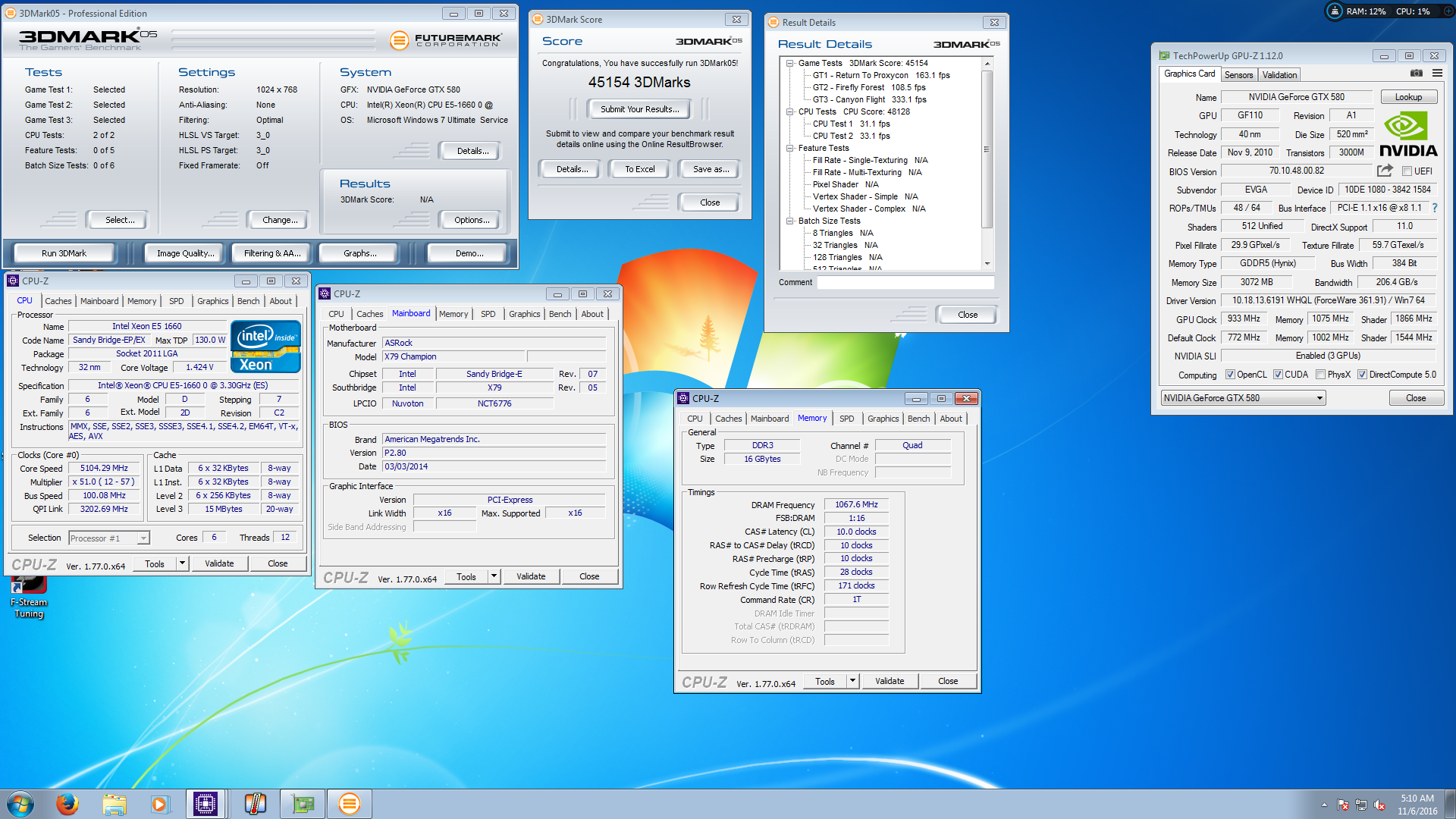This screenshot has height=819, width=1456.
Task: Toggle the UEFI checkbox in GPU-Z
Action: pyautogui.click(x=1407, y=171)
